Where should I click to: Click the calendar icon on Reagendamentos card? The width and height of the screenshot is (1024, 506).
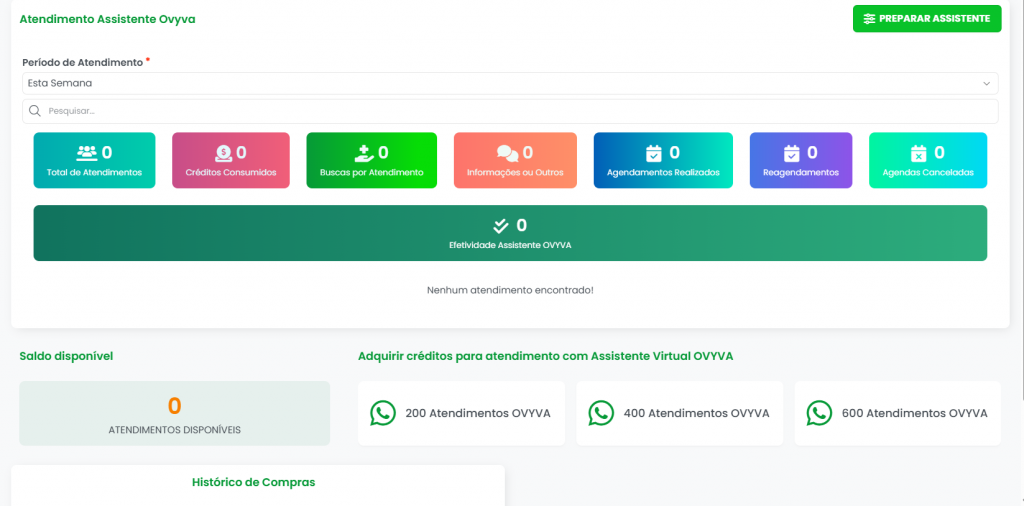tap(791, 153)
